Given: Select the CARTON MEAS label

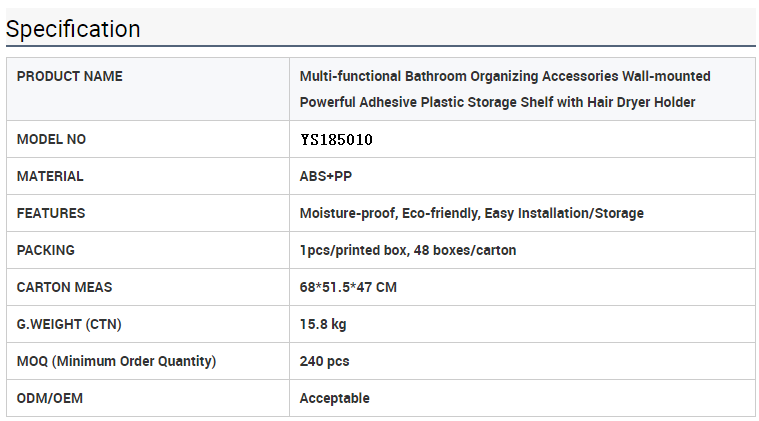Looking at the screenshot, I should pos(64,287).
